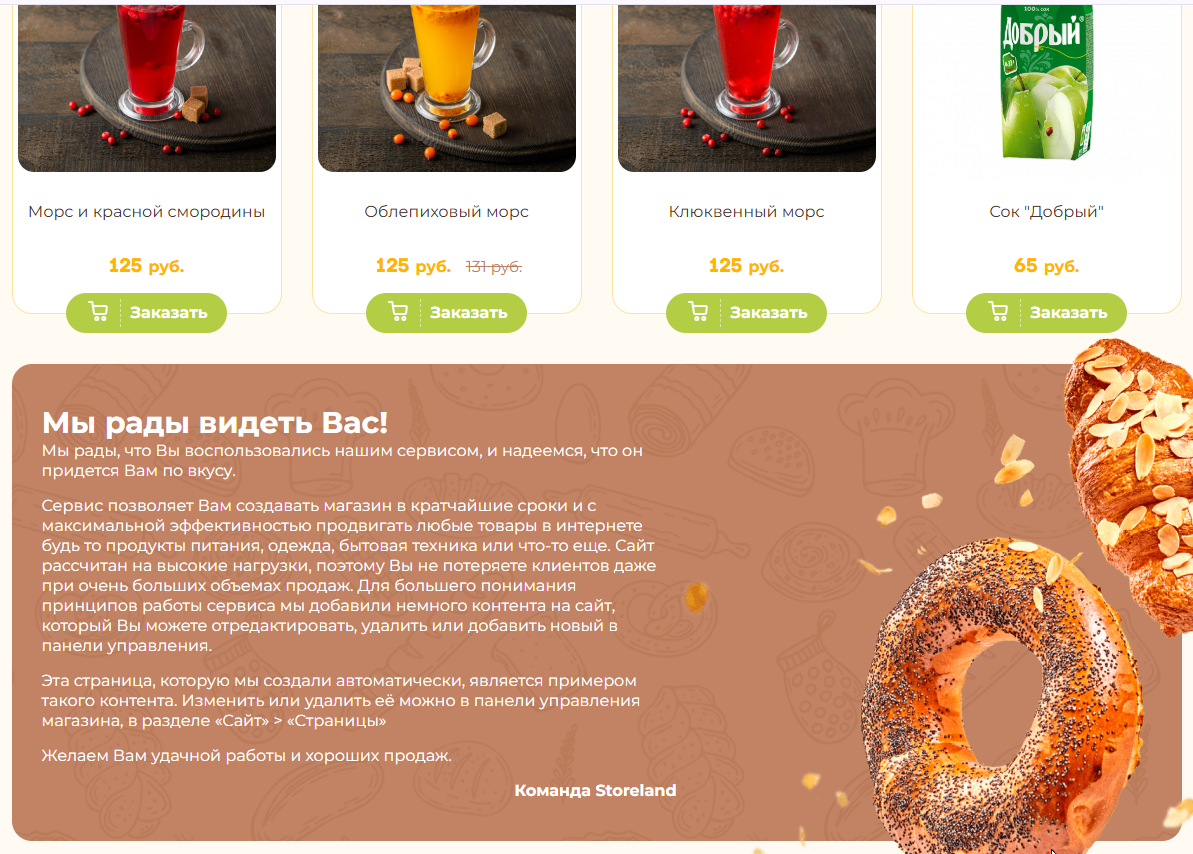Viewport: 1193px width, 854px height.
Task: Click cart icon under Облепиховый морс
Action: 398,312
